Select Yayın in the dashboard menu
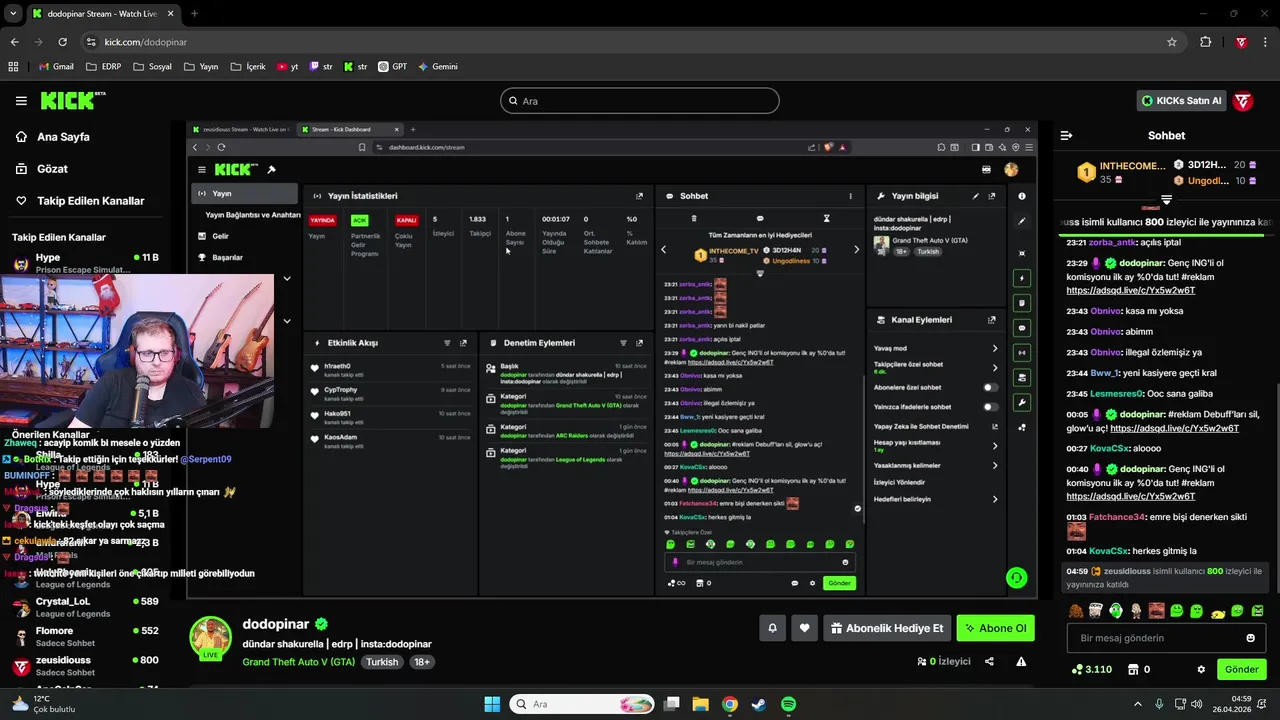The width and height of the screenshot is (1280, 720). click(x=245, y=194)
